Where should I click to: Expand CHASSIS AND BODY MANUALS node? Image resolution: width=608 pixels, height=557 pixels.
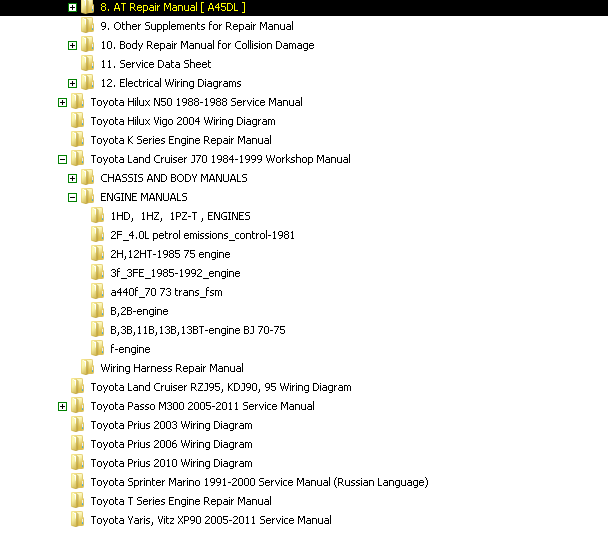pyautogui.click(x=72, y=178)
